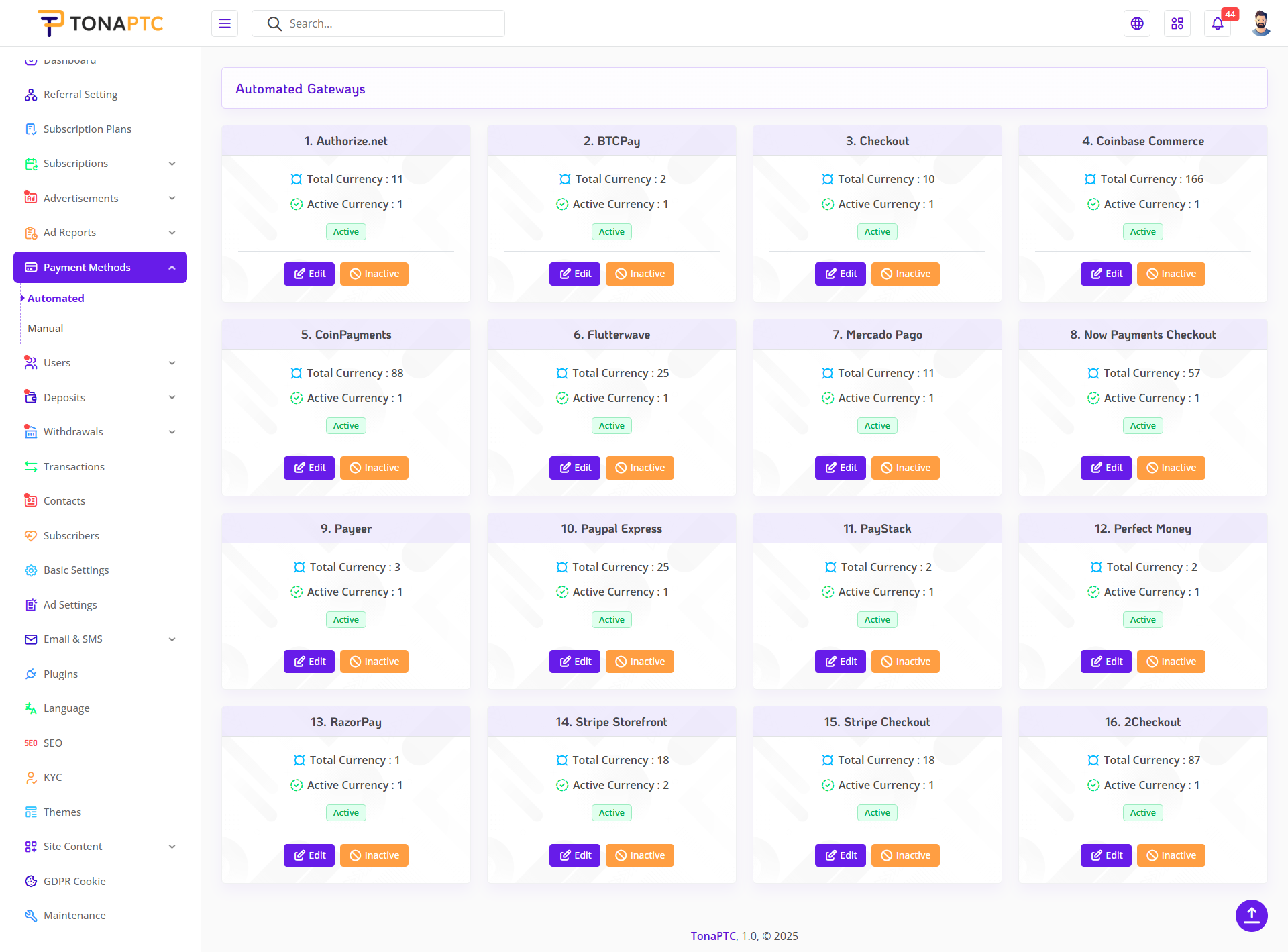
Task: Deactivate the Paypal Express gateway
Action: click(x=640, y=662)
